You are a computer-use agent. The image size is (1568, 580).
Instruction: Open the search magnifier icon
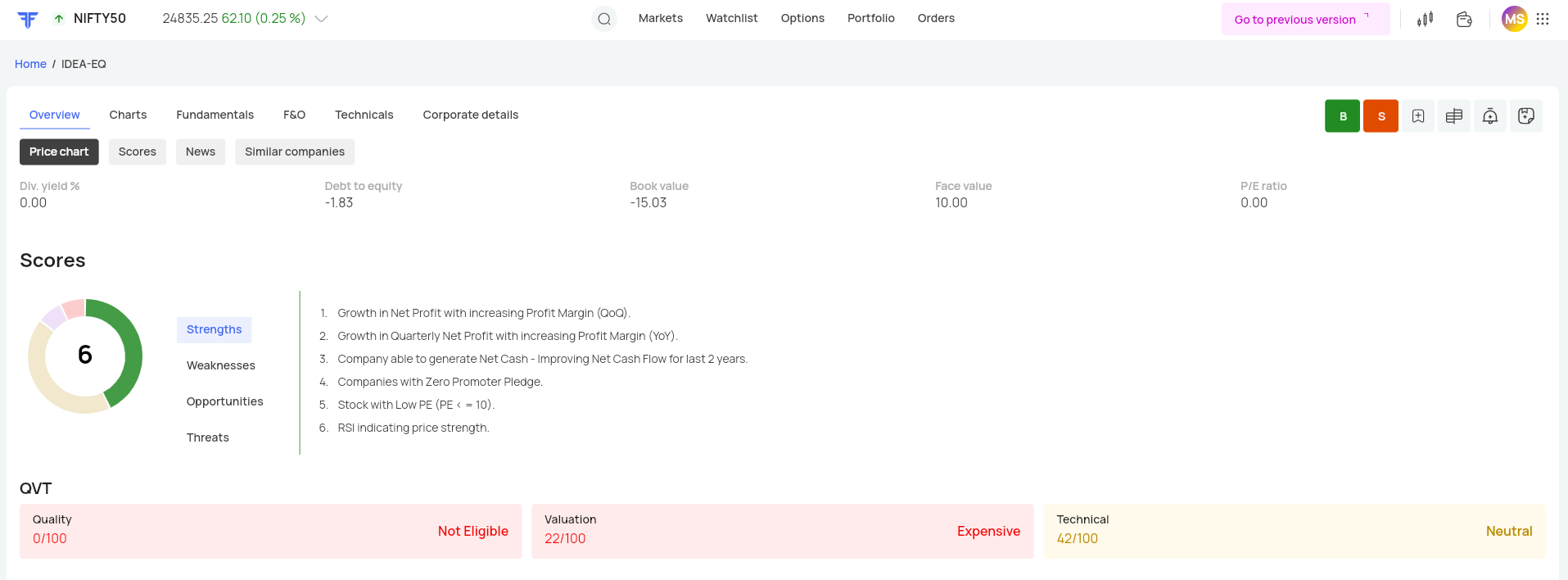click(604, 19)
